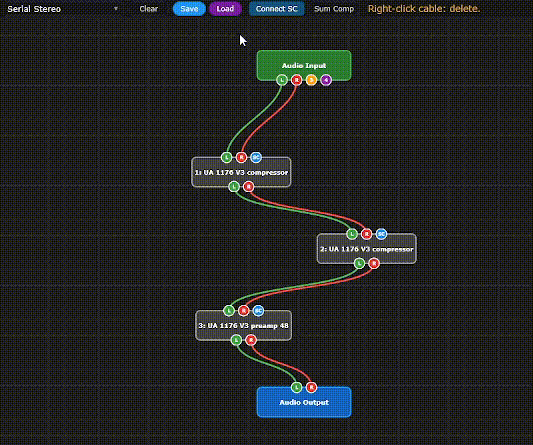Image resolution: width=533 pixels, height=445 pixels.
Task: Click SC sidechain port of preamp 48 node
Action: click(258, 310)
